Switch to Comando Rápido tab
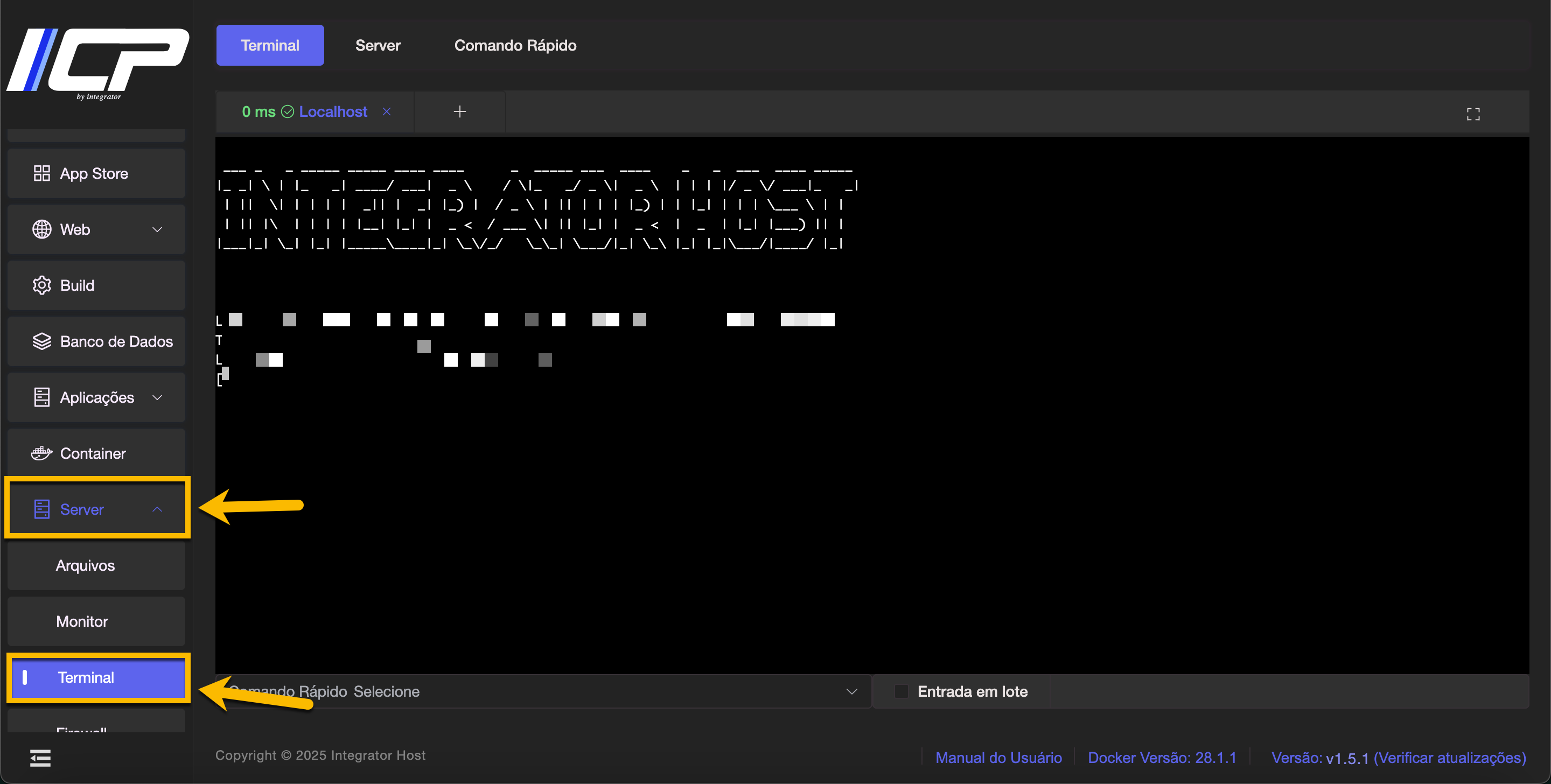Screen dimensions: 1551x784 click(x=515, y=45)
